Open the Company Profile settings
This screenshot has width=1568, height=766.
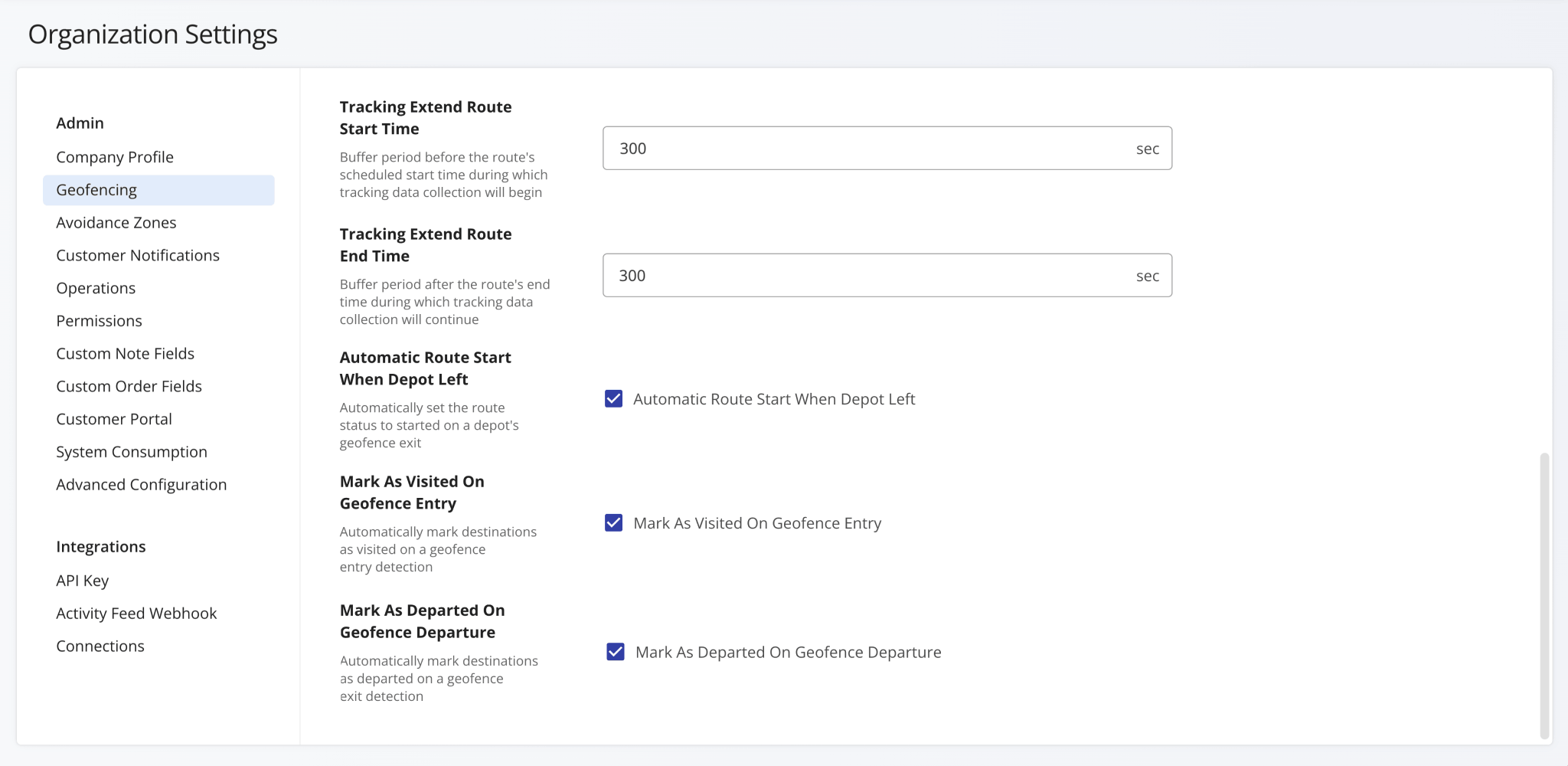coord(114,156)
